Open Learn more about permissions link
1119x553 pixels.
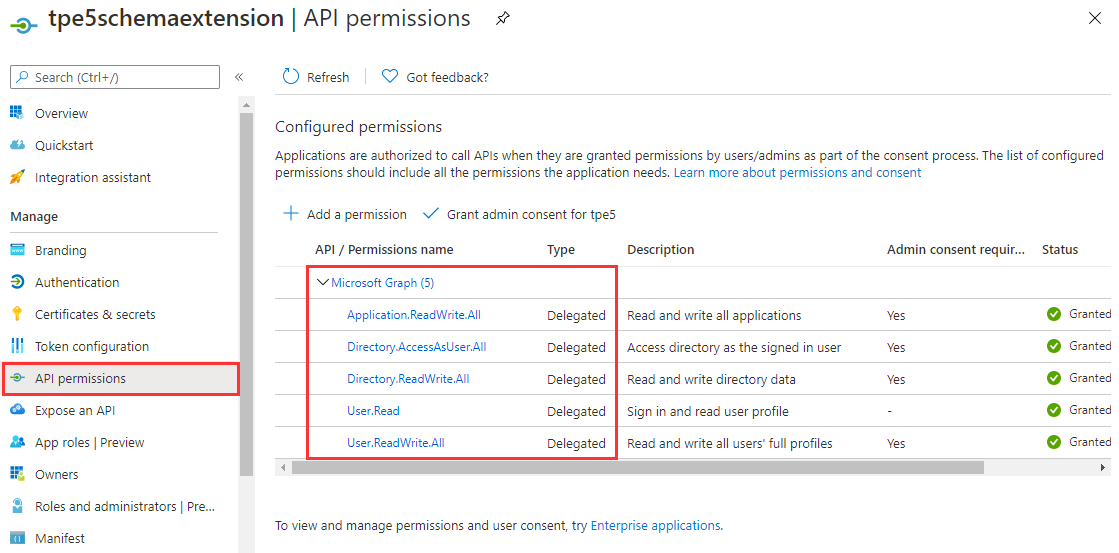pos(797,172)
